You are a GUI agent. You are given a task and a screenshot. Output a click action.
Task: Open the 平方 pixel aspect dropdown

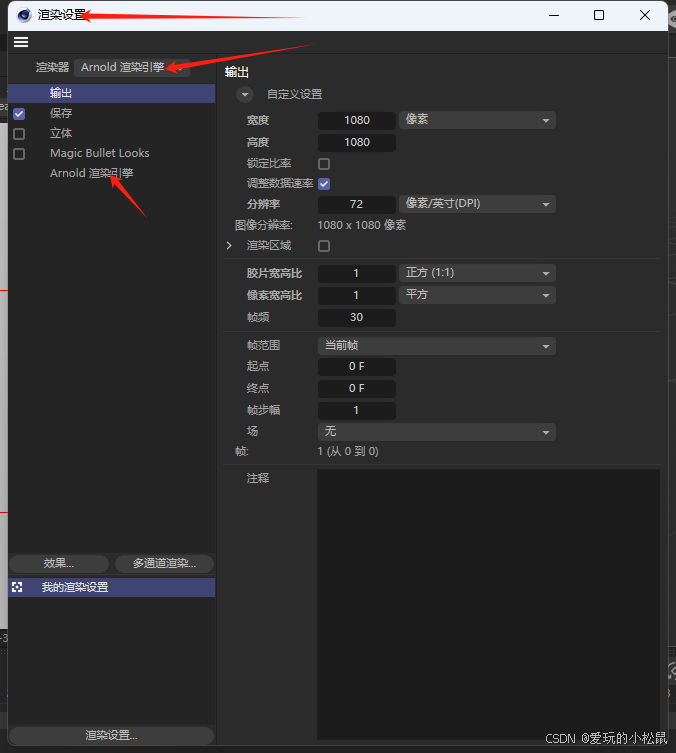477,295
